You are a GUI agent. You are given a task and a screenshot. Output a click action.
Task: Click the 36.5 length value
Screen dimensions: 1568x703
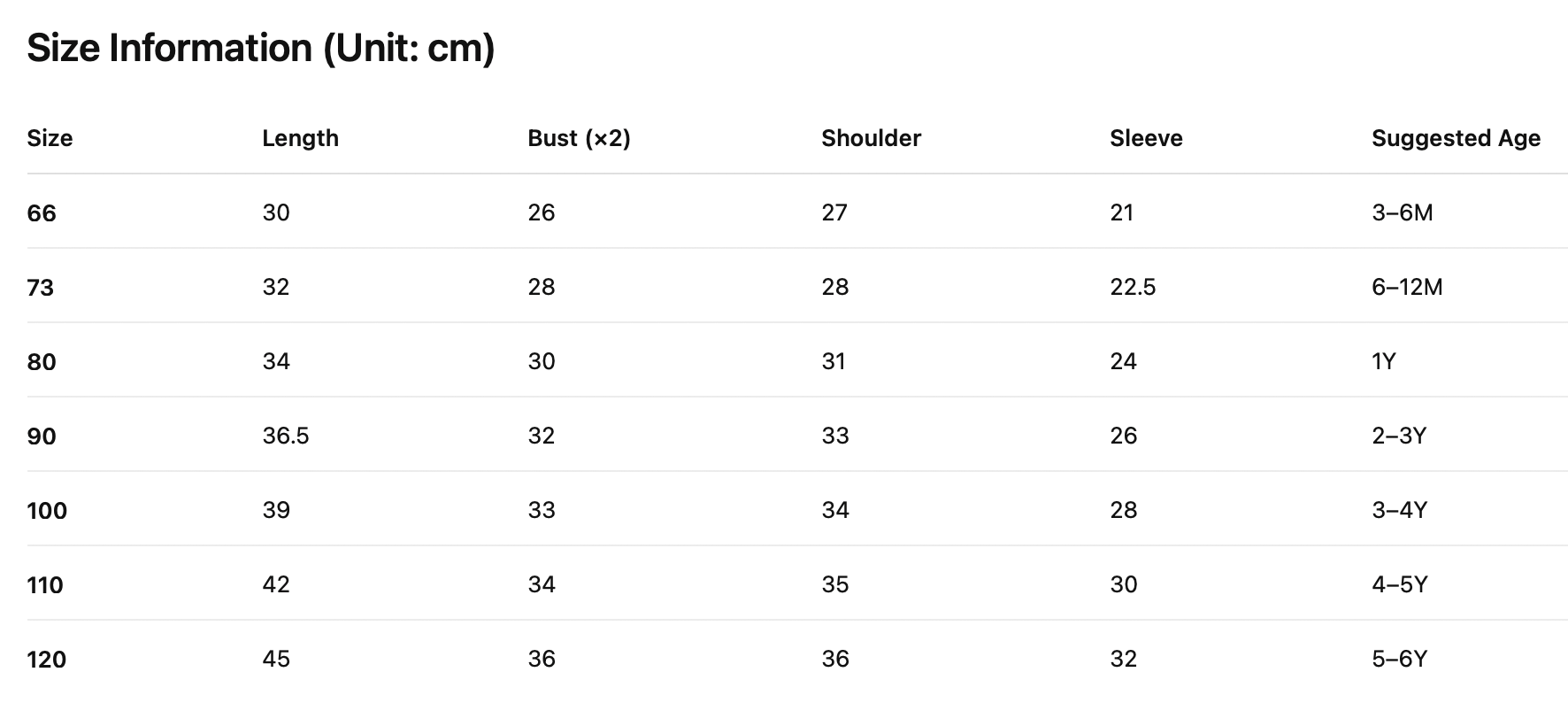[x=286, y=436]
